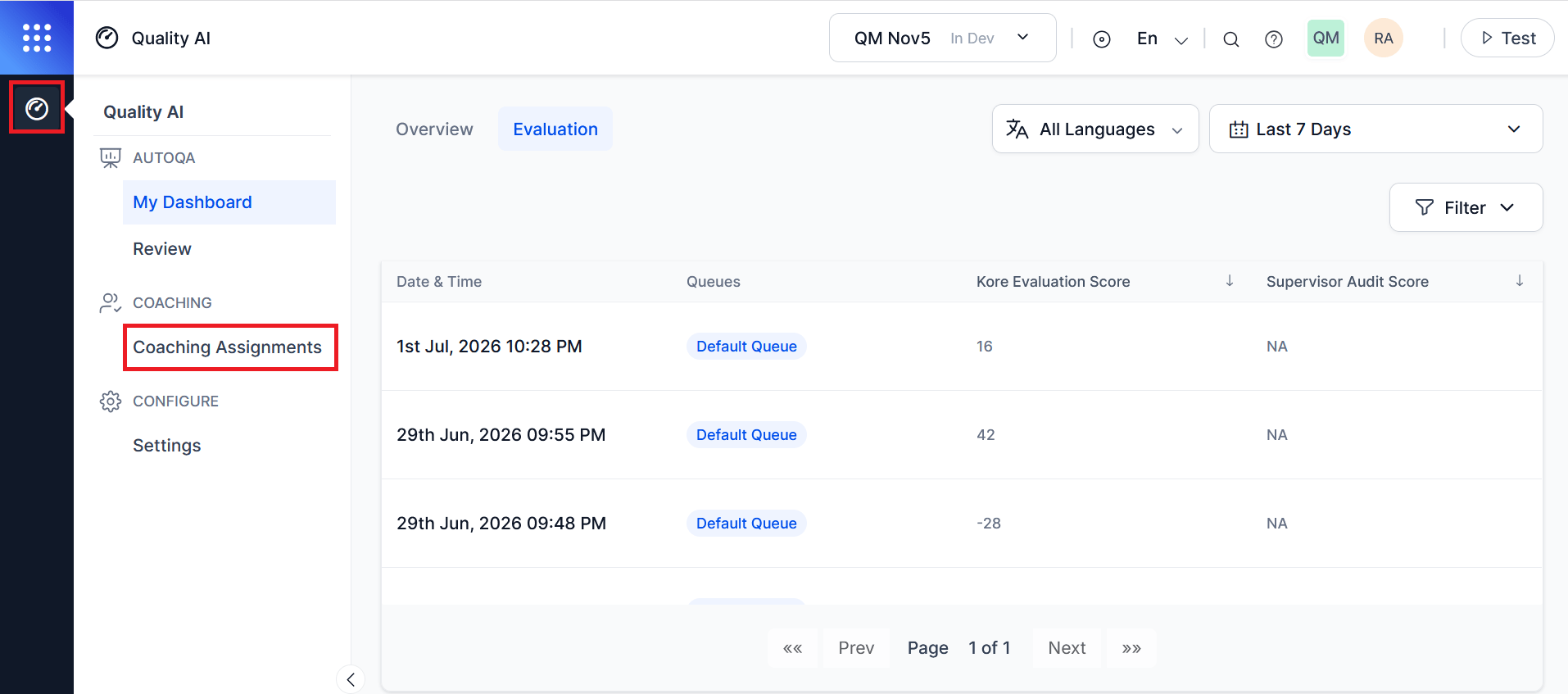The image size is (1568, 694).
Task: Open the Filter button
Action: click(x=1466, y=207)
